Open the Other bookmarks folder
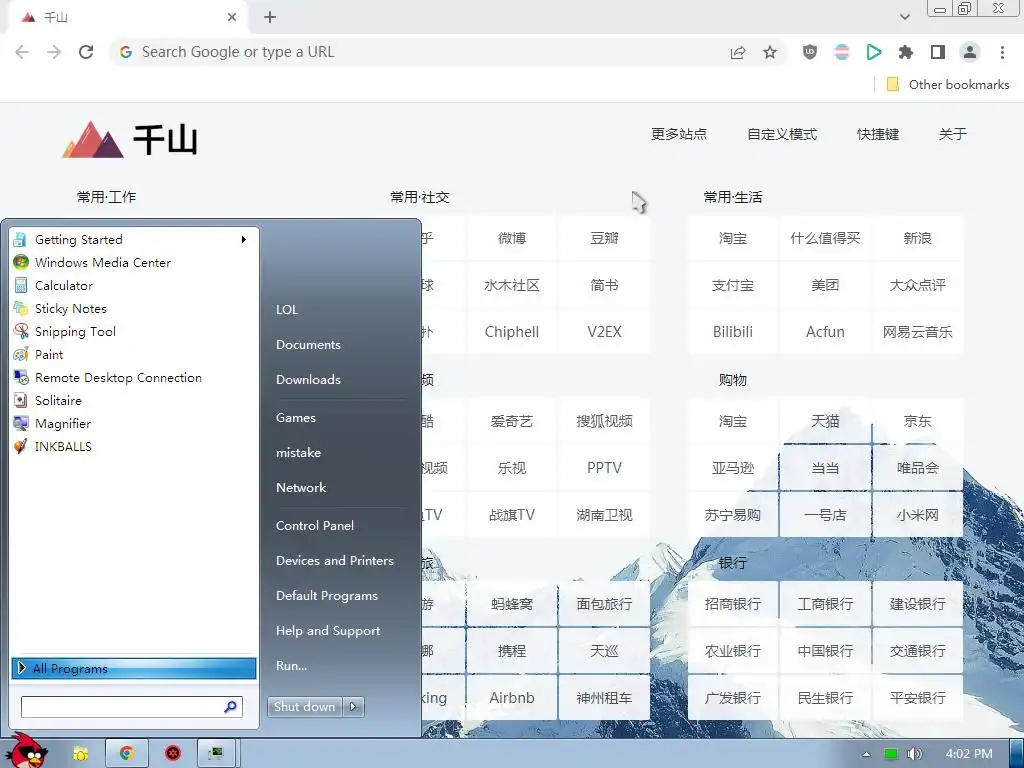The width and height of the screenshot is (1024, 768). coord(948,84)
